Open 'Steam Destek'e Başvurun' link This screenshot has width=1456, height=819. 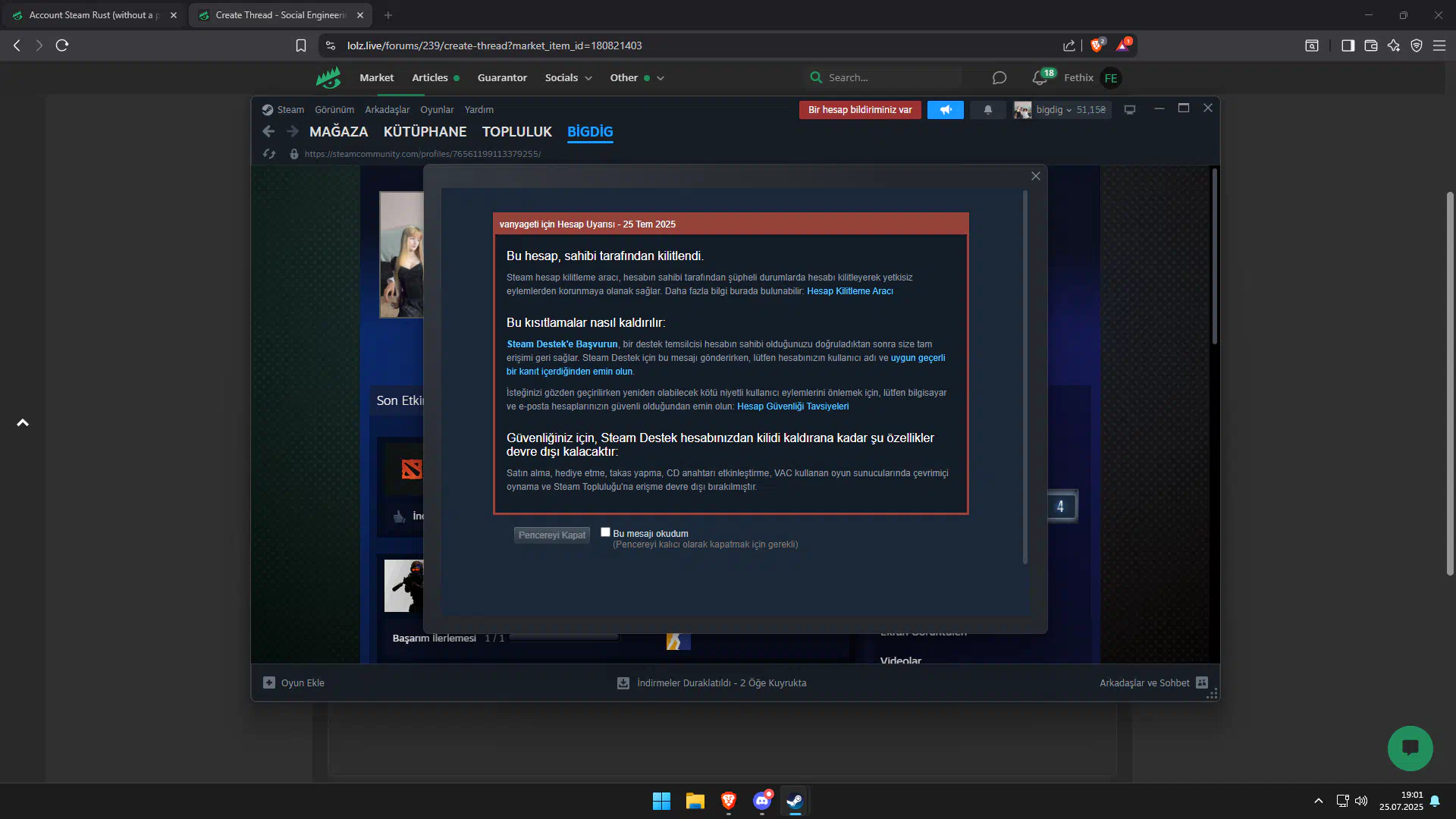coord(562,344)
